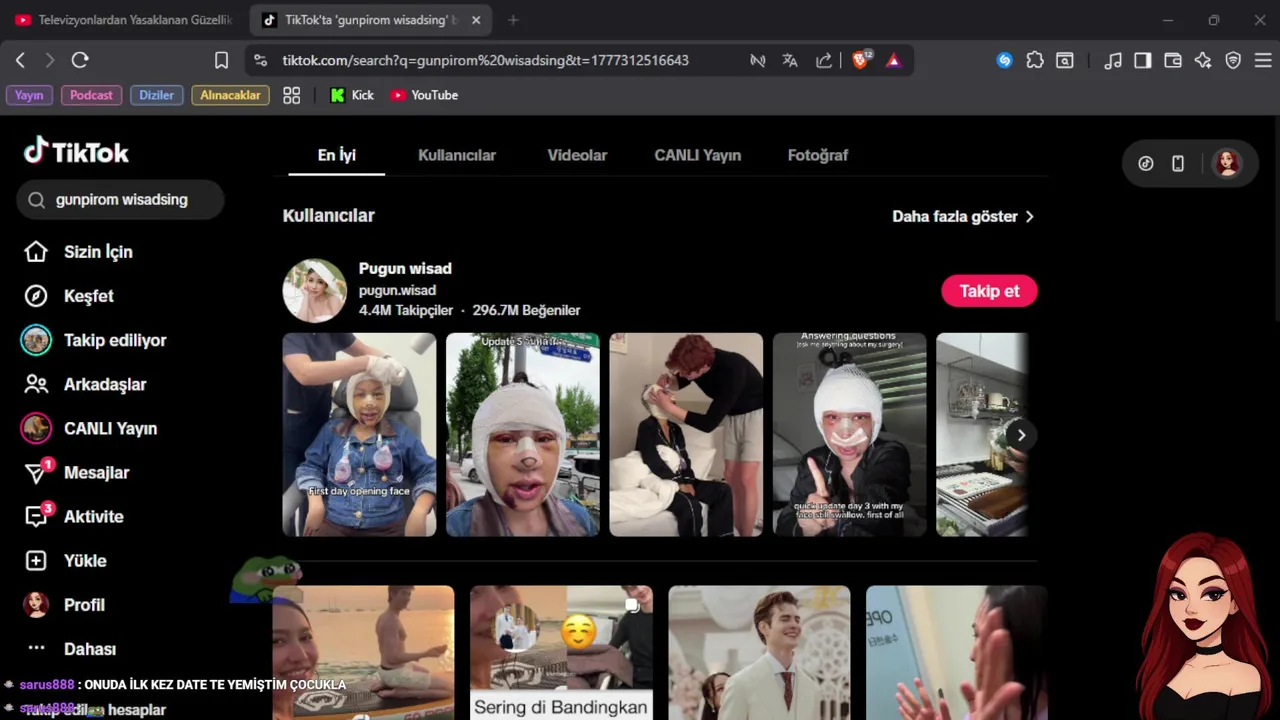Go to Sizin İçin in sidebar
The width and height of the screenshot is (1280, 720).
pos(98,252)
